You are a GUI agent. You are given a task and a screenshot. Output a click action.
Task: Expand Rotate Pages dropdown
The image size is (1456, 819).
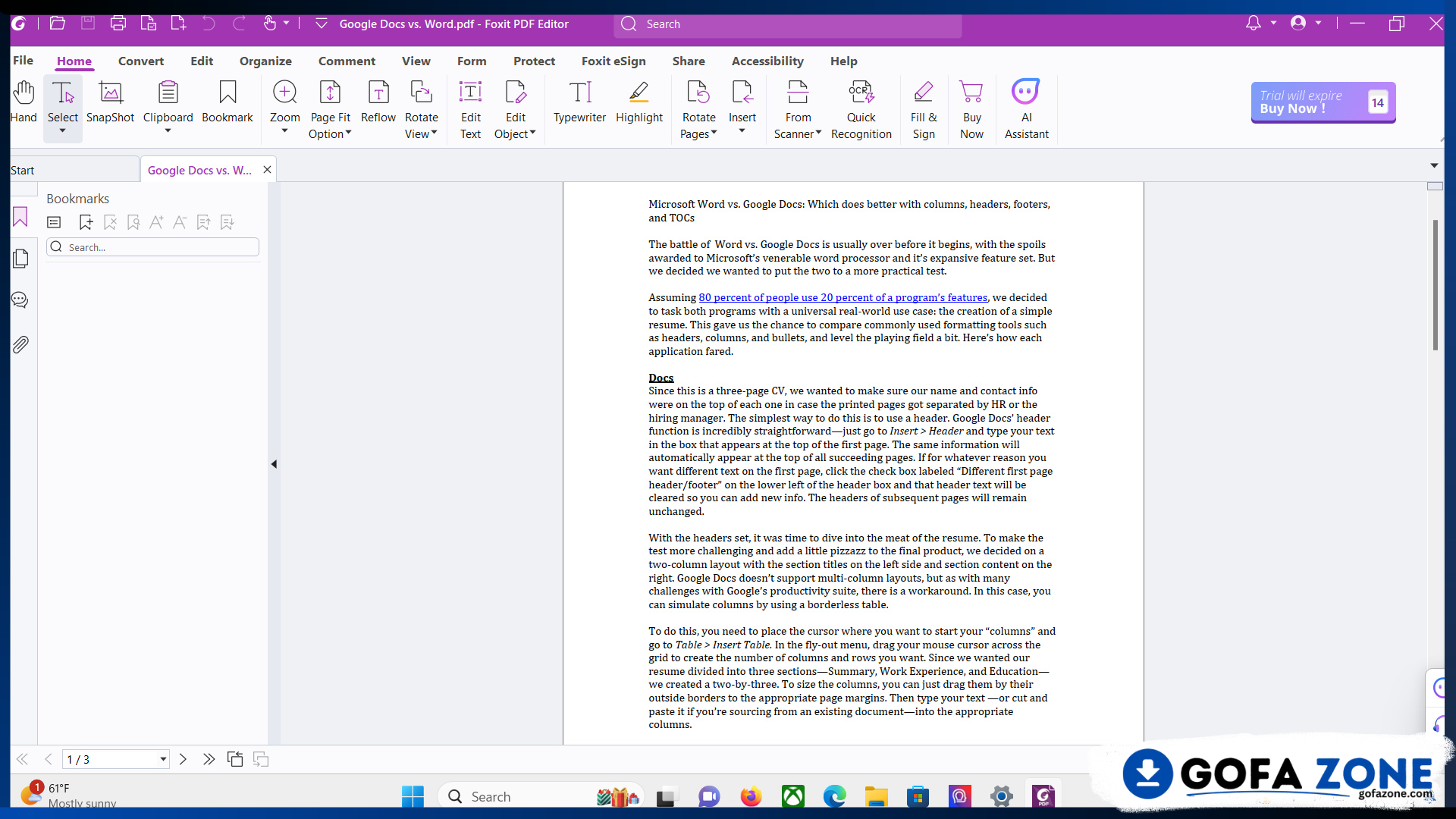pos(714,133)
